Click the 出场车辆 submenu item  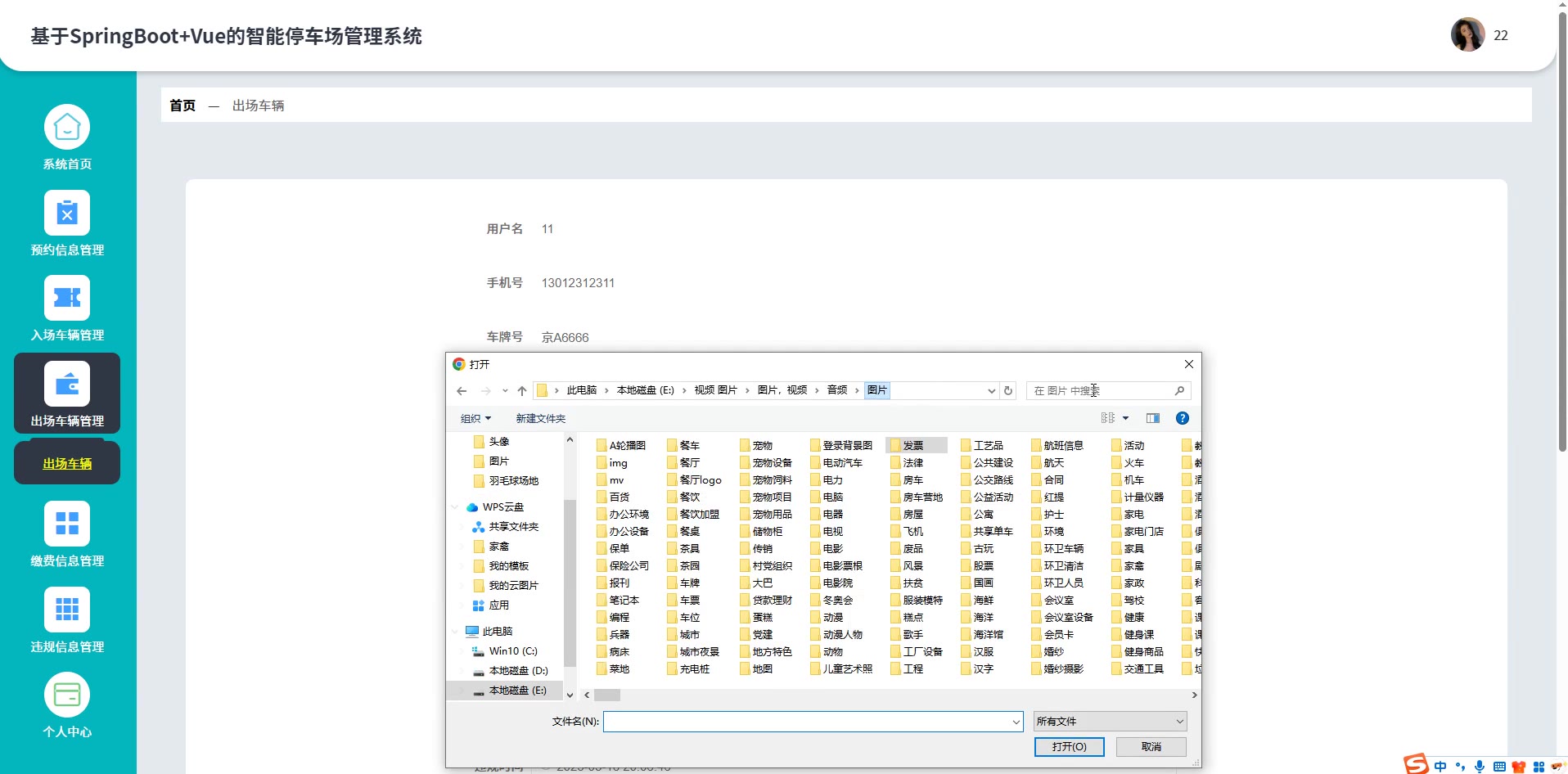point(67,464)
